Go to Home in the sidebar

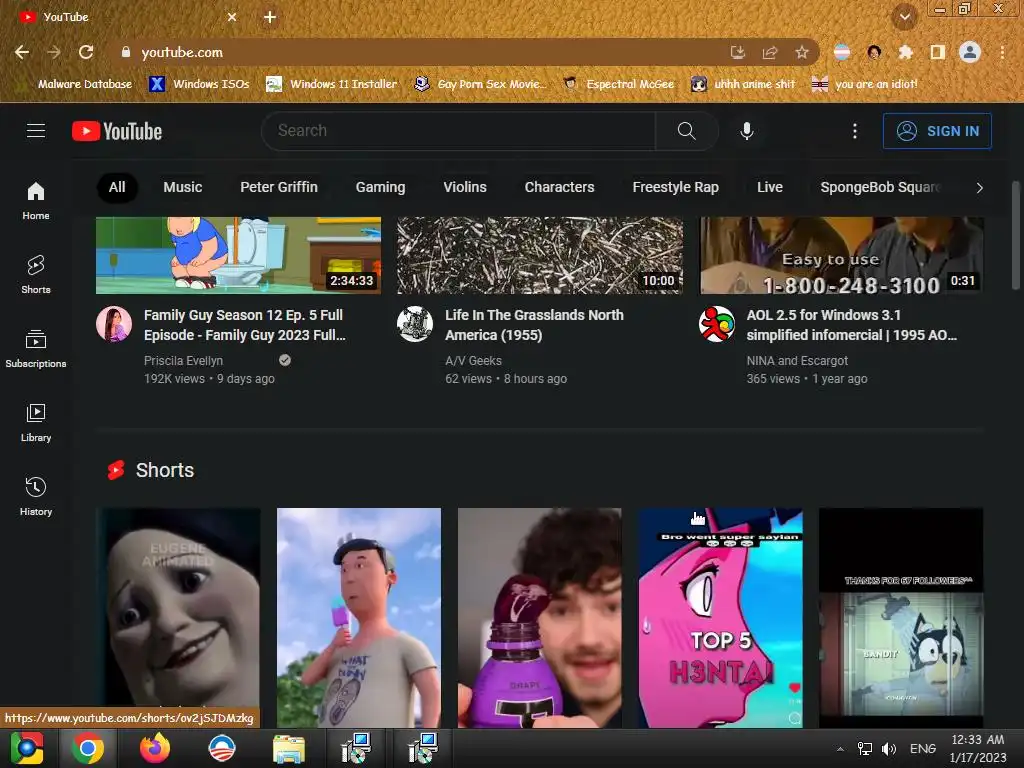tap(36, 201)
